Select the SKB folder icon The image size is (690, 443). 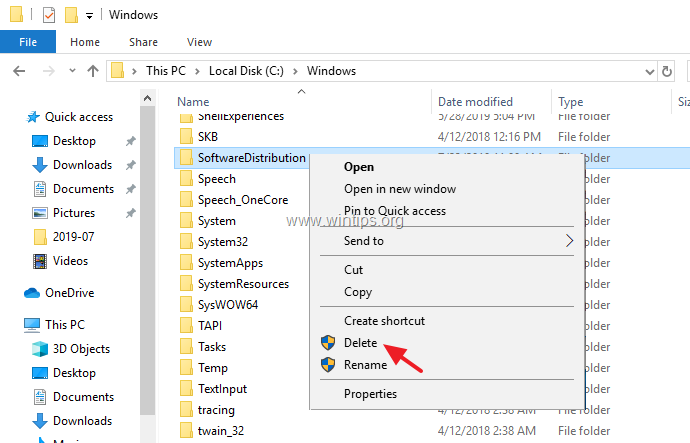pos(186,136)
